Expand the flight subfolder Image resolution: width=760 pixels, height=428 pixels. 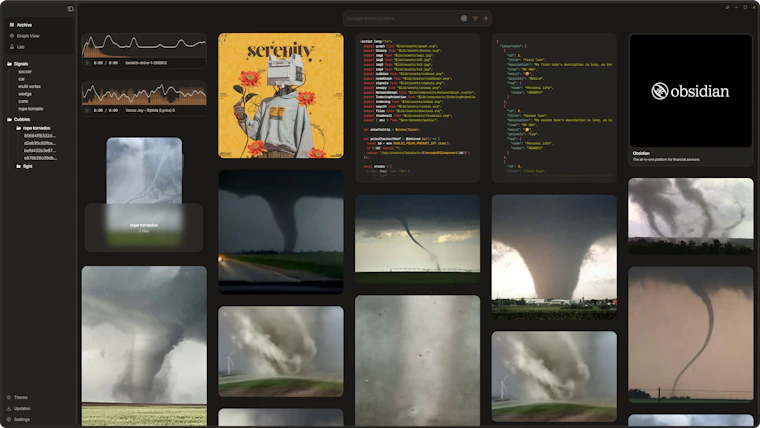pyautogui.click(x=24, y=166)
